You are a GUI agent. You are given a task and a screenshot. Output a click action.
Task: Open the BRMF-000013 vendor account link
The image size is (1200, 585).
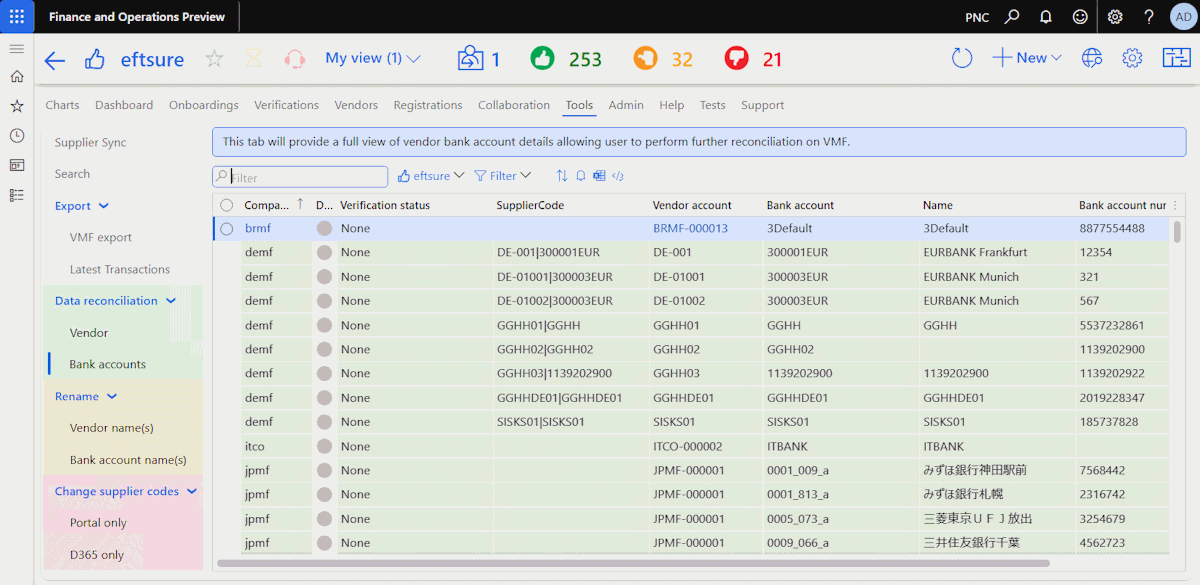tap(690, 229)
